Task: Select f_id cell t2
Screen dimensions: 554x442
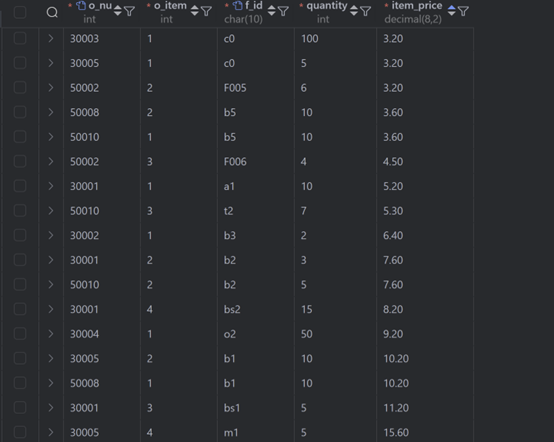Action: [229, 211]
